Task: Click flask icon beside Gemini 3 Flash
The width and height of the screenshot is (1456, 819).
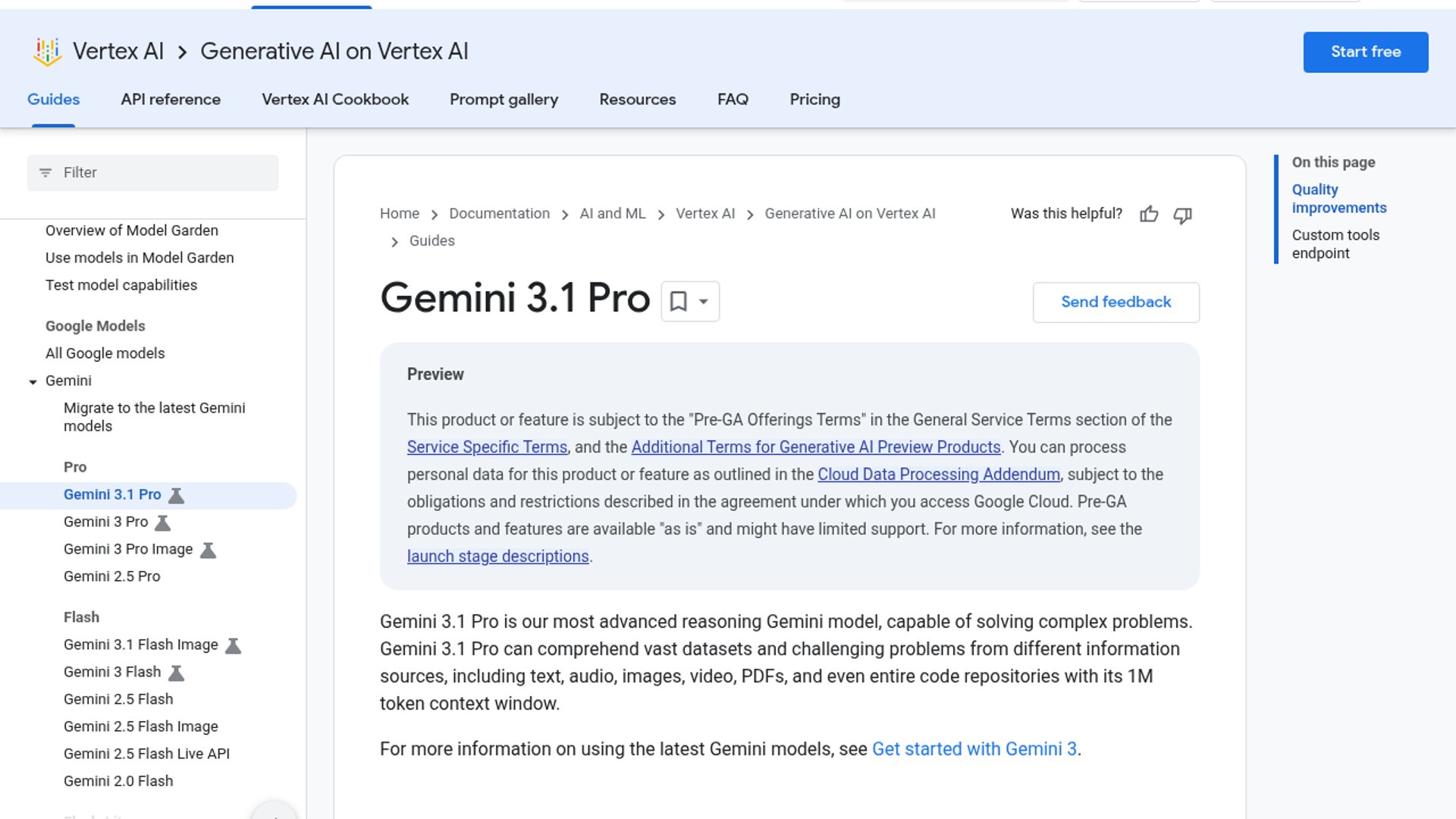Action: point(176,673)
